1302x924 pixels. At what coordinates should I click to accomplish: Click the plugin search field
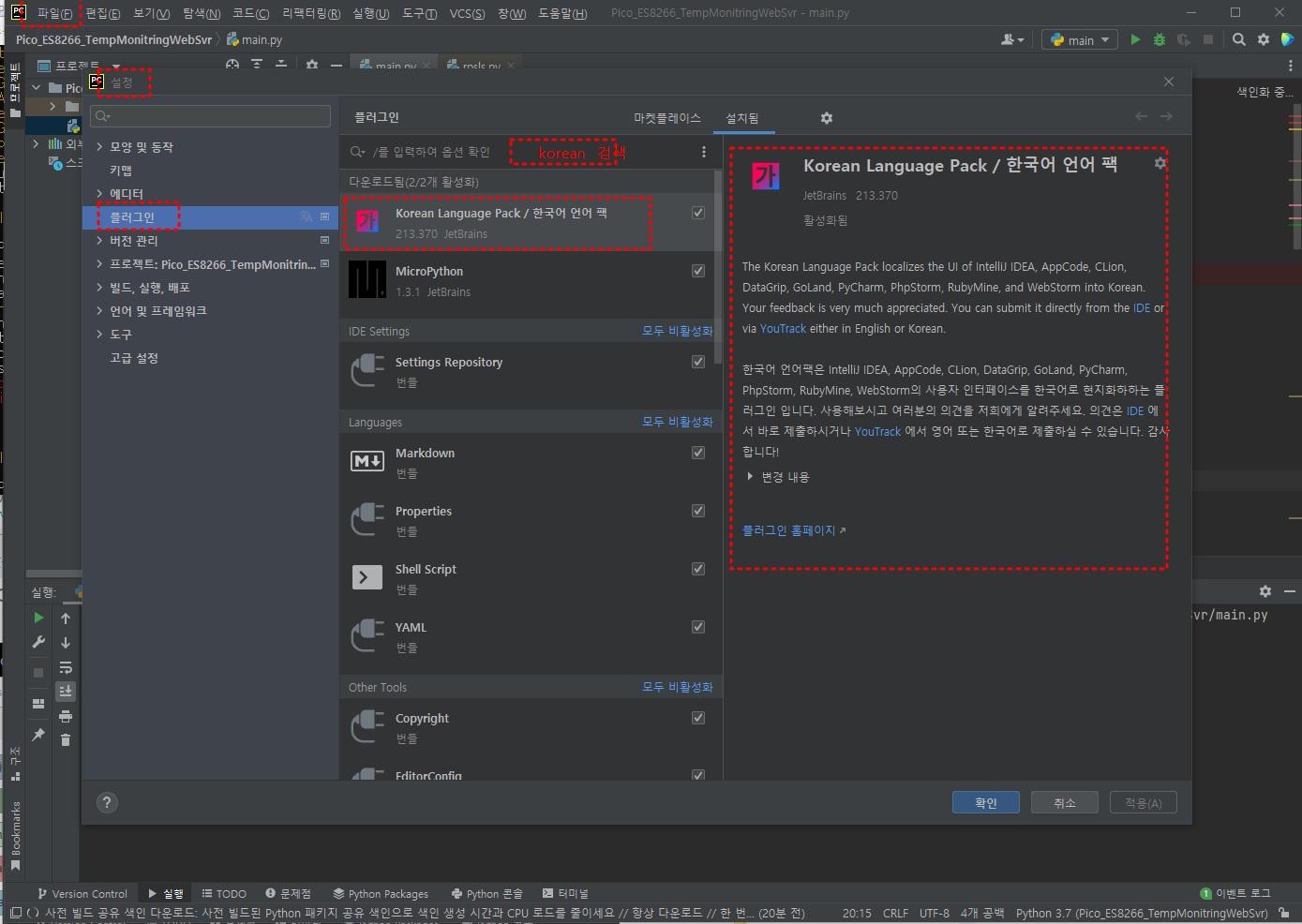tap(520, 152)
